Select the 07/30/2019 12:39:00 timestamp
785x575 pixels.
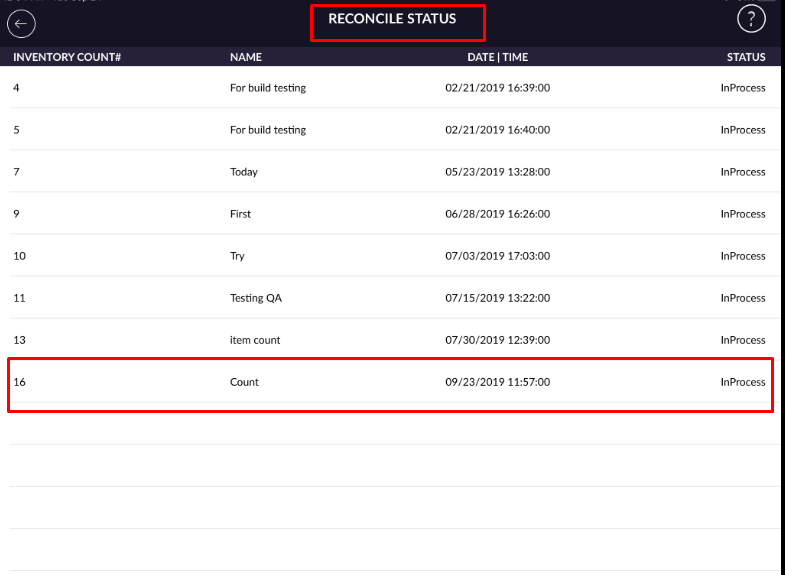point(497,340)
